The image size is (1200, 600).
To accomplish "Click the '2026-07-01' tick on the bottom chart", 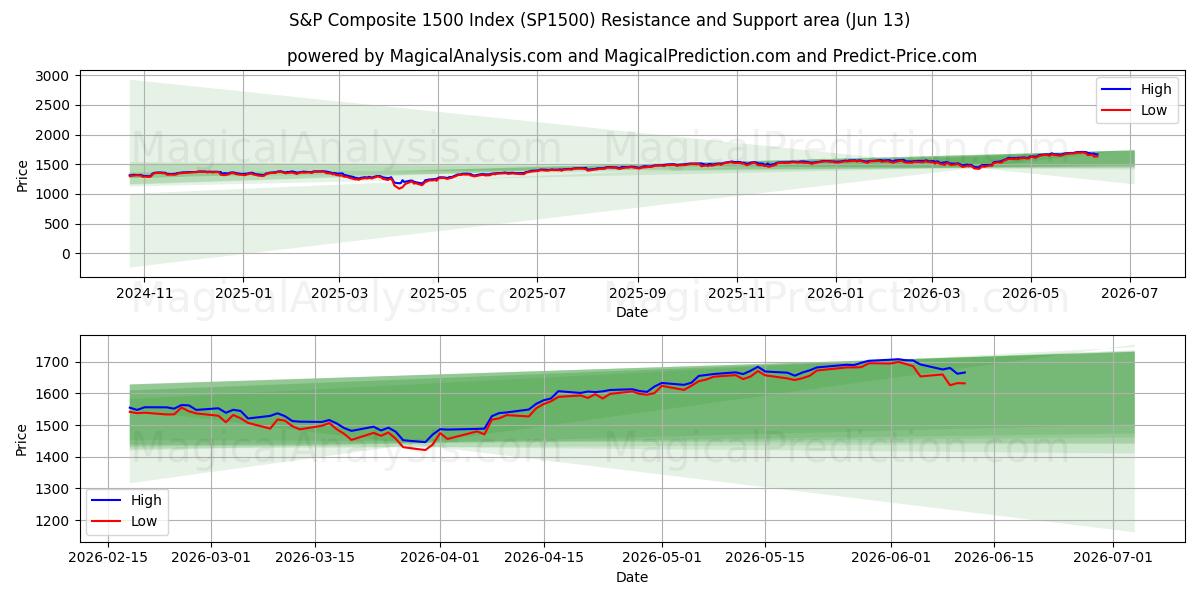I will pos(1113,558).
